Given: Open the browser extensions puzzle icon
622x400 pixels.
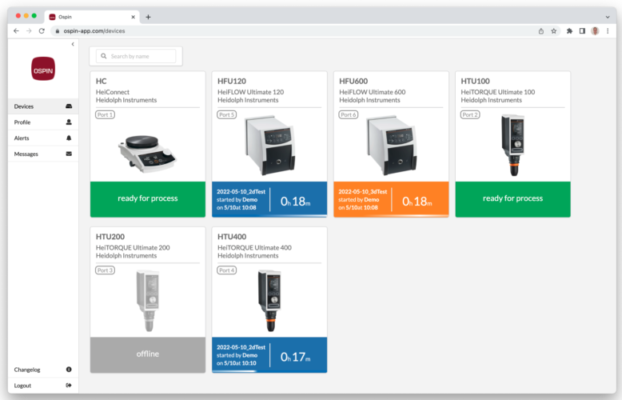Looking at the screenshot, I should (569, 31).
